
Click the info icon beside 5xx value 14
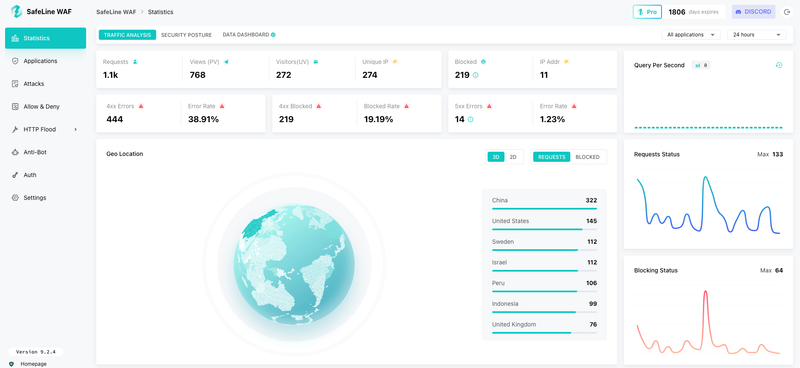click(x=470, y=119)
